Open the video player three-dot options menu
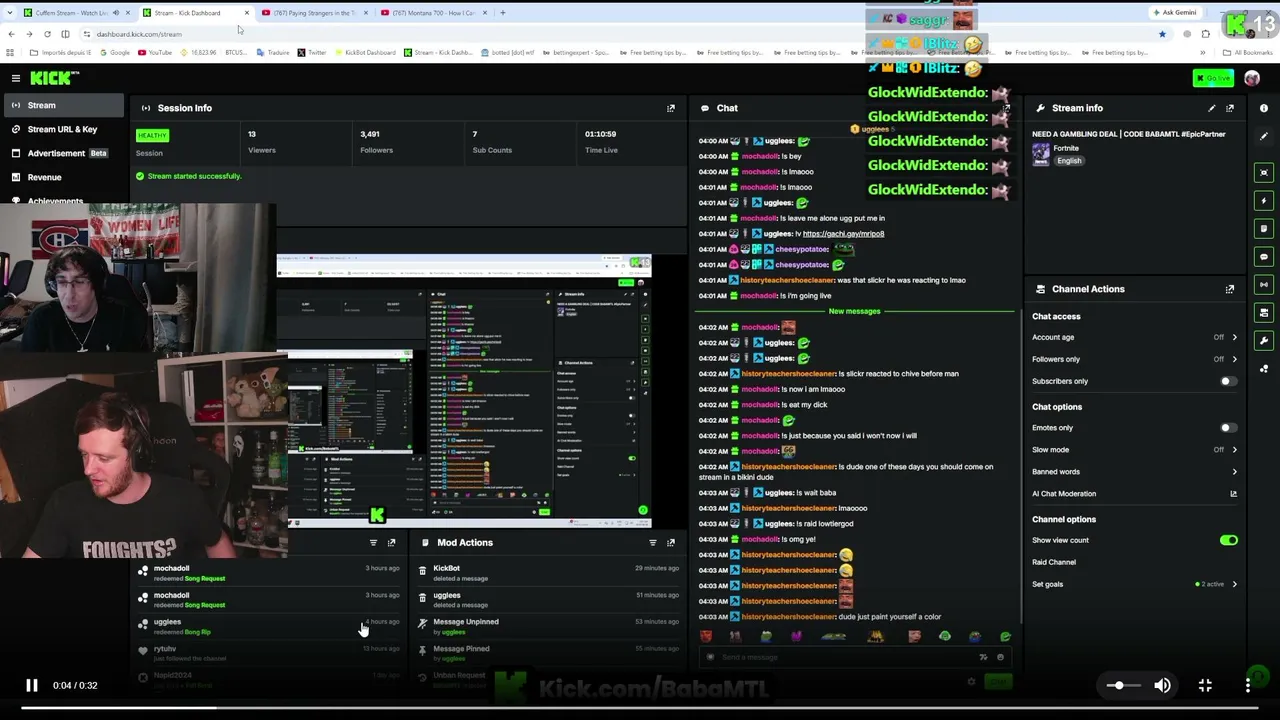This screenshot has width=1280, height=720. coord(1248,685)
